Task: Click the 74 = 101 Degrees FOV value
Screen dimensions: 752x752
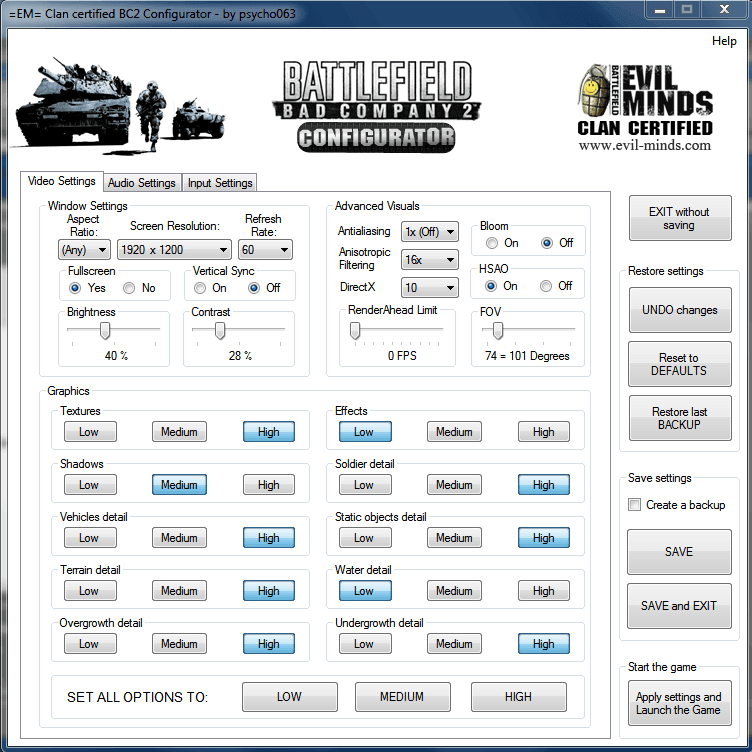Action: (x=527, y=356)
